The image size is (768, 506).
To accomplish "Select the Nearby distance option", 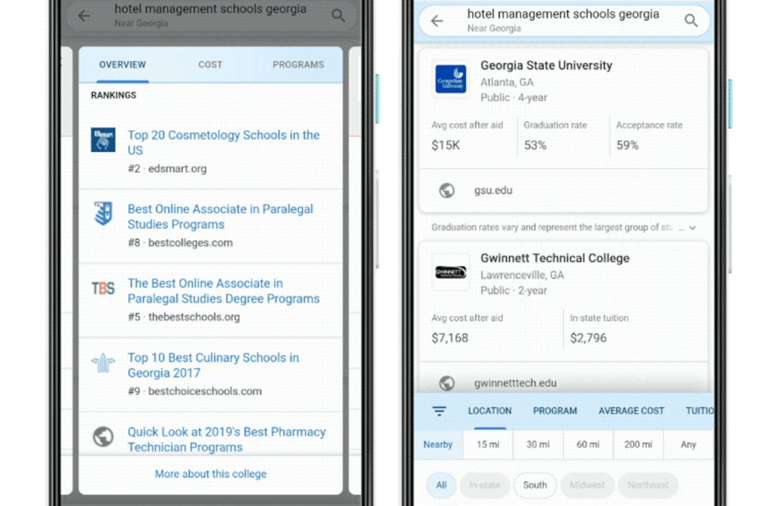I will pos(438,444).
